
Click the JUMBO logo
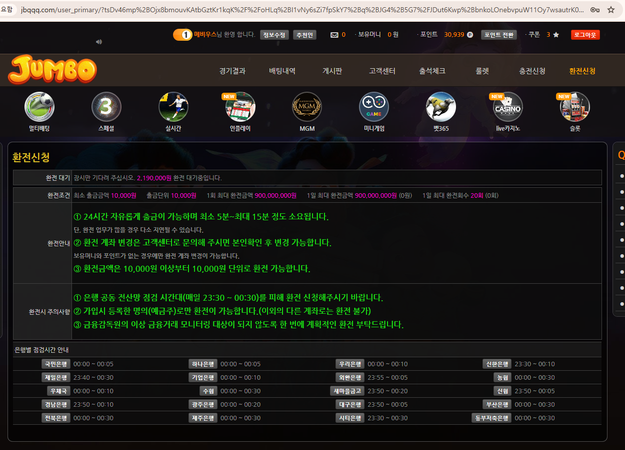point(53,70)
